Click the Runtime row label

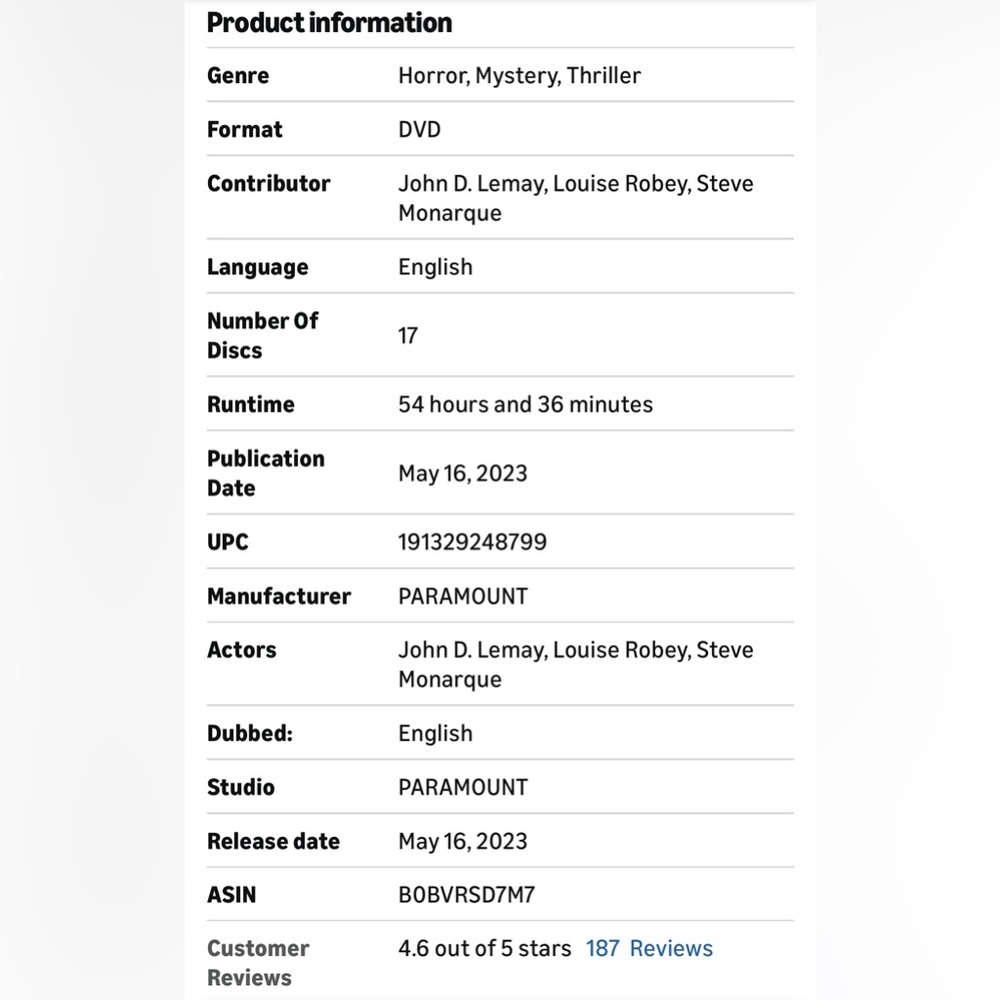[x=251, y=404]
